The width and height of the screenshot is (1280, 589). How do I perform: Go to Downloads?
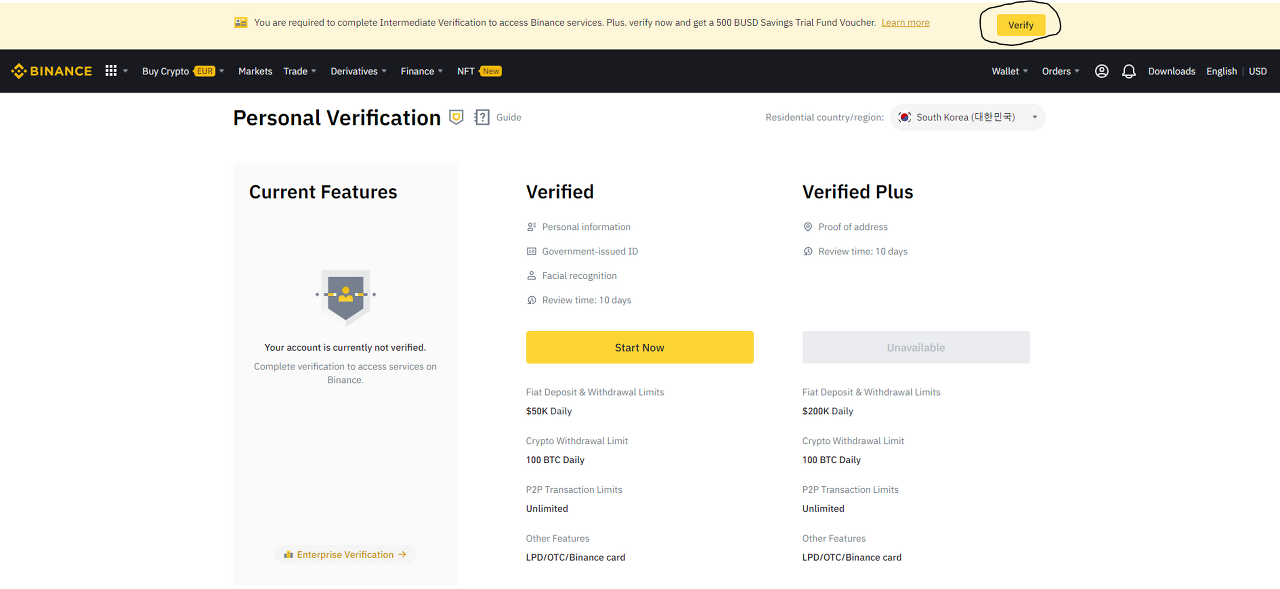point(1171,71)
